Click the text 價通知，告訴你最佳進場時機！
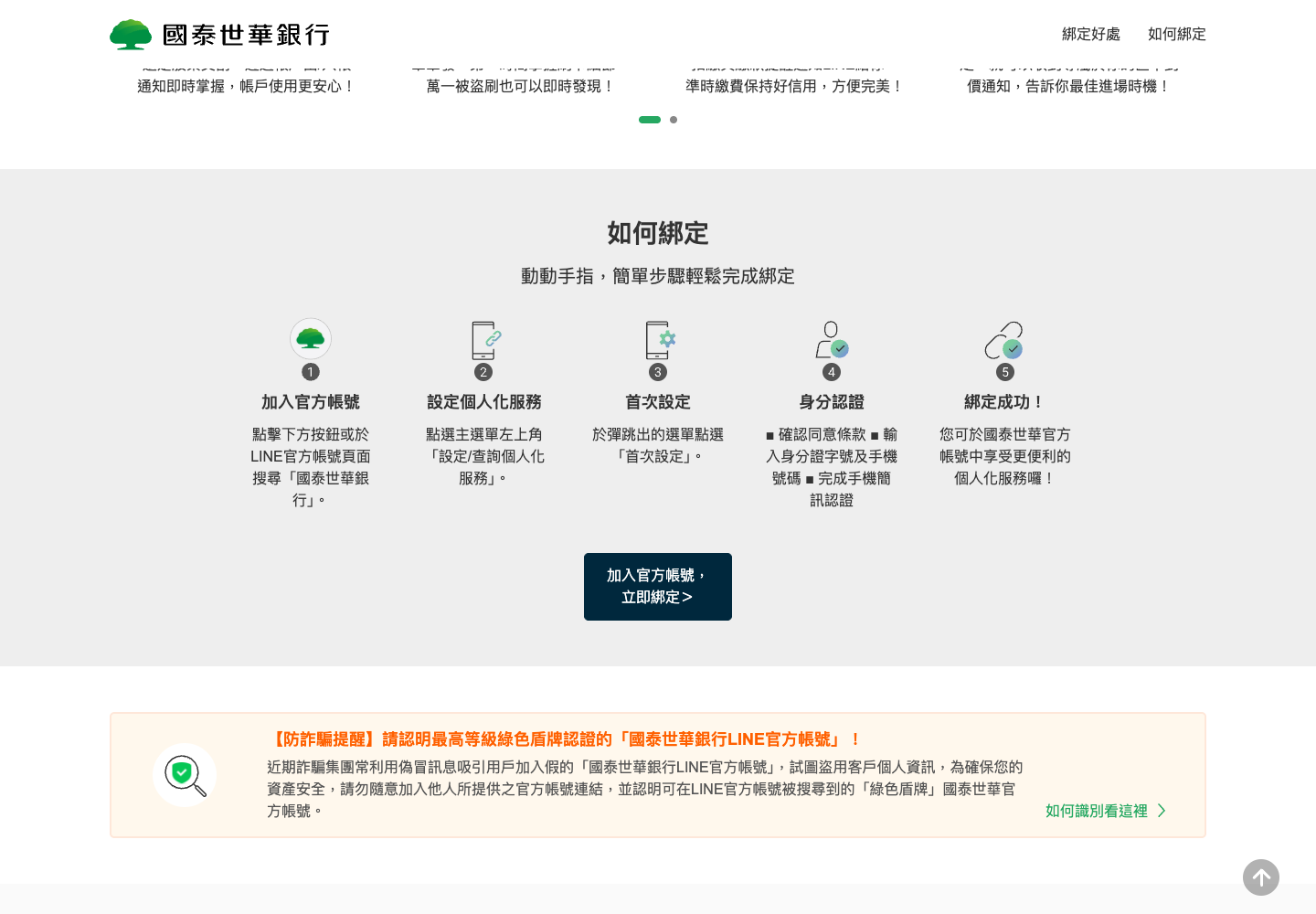 1069,86
